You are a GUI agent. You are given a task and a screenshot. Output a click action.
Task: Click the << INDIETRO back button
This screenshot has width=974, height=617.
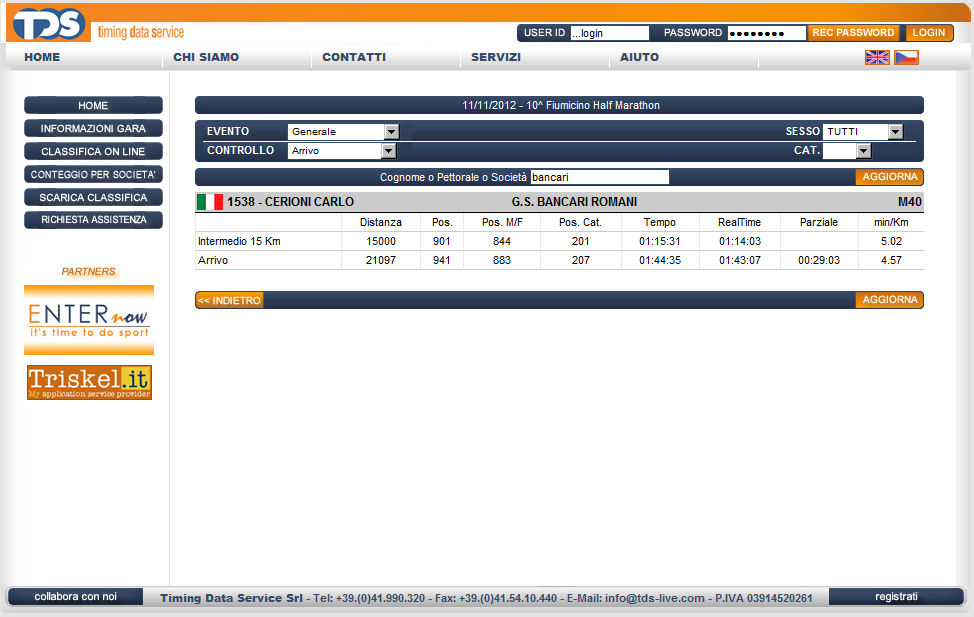(230, 300)
